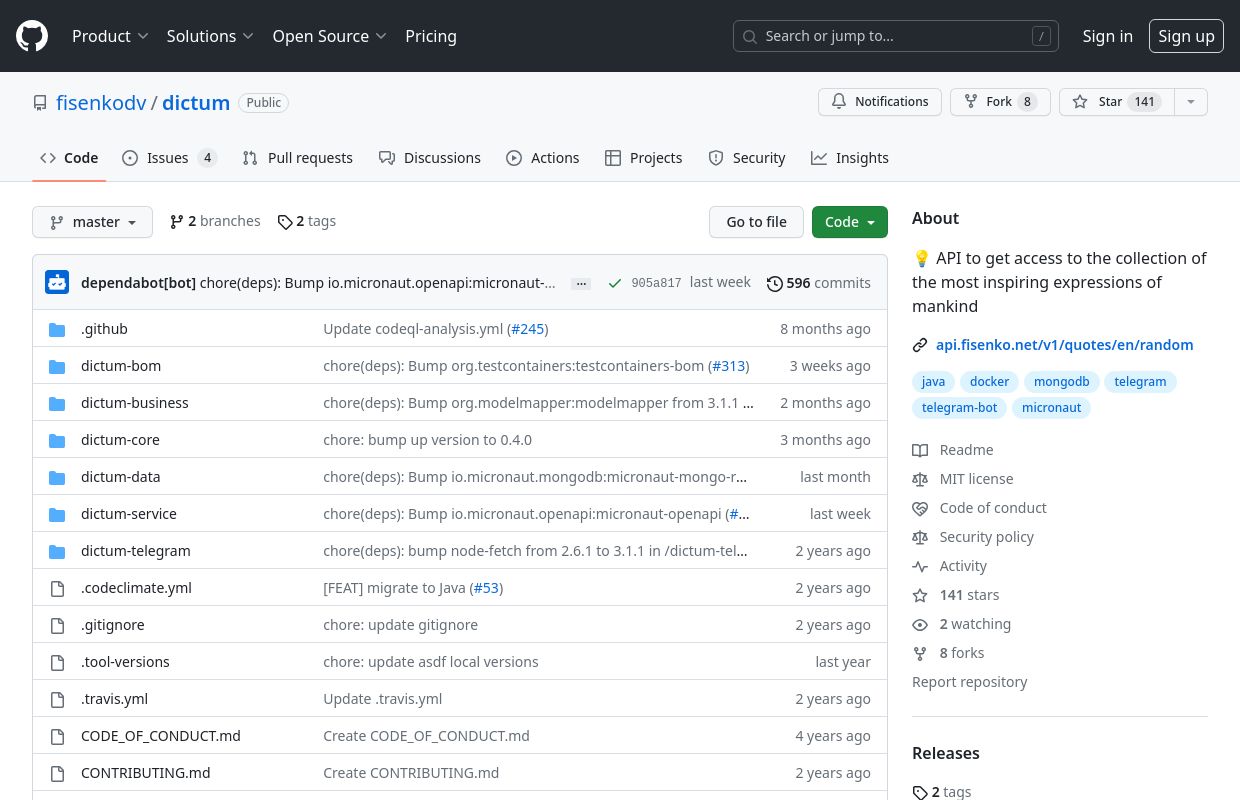Open the api.fisenko.net random quotes link

[1065, 345]
